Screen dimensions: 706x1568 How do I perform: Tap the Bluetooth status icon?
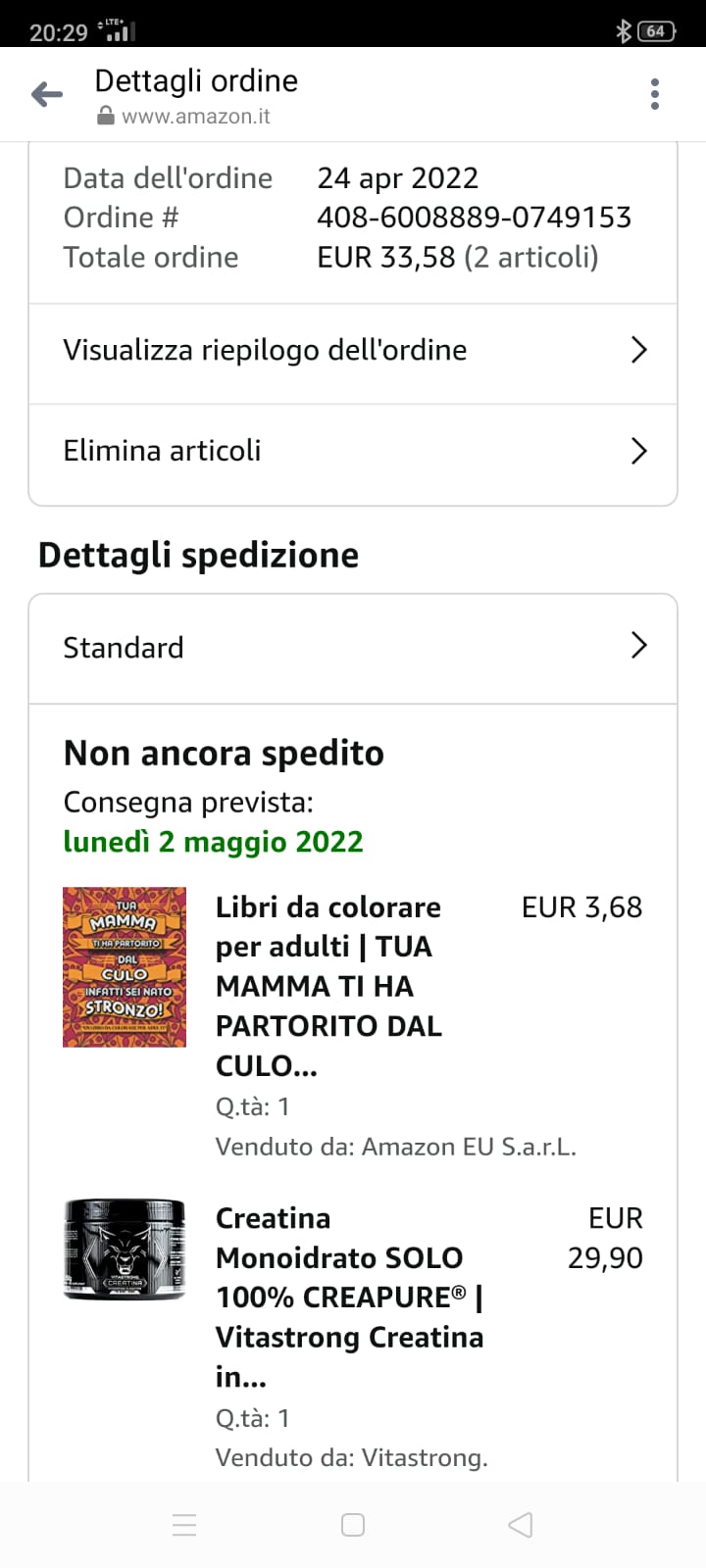pos(623,31)
